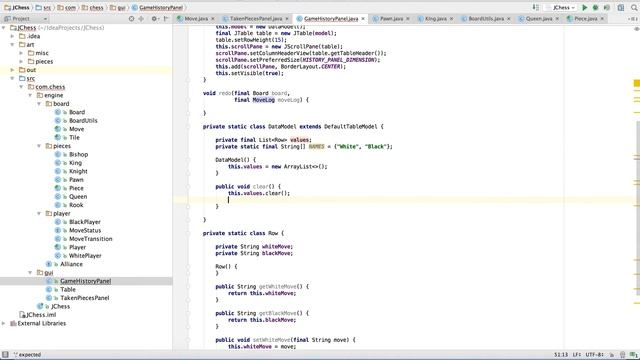This screenshot has height=360, width=640.
Task: Run with coverage icon in toolbar
Action: pos(607,7)
